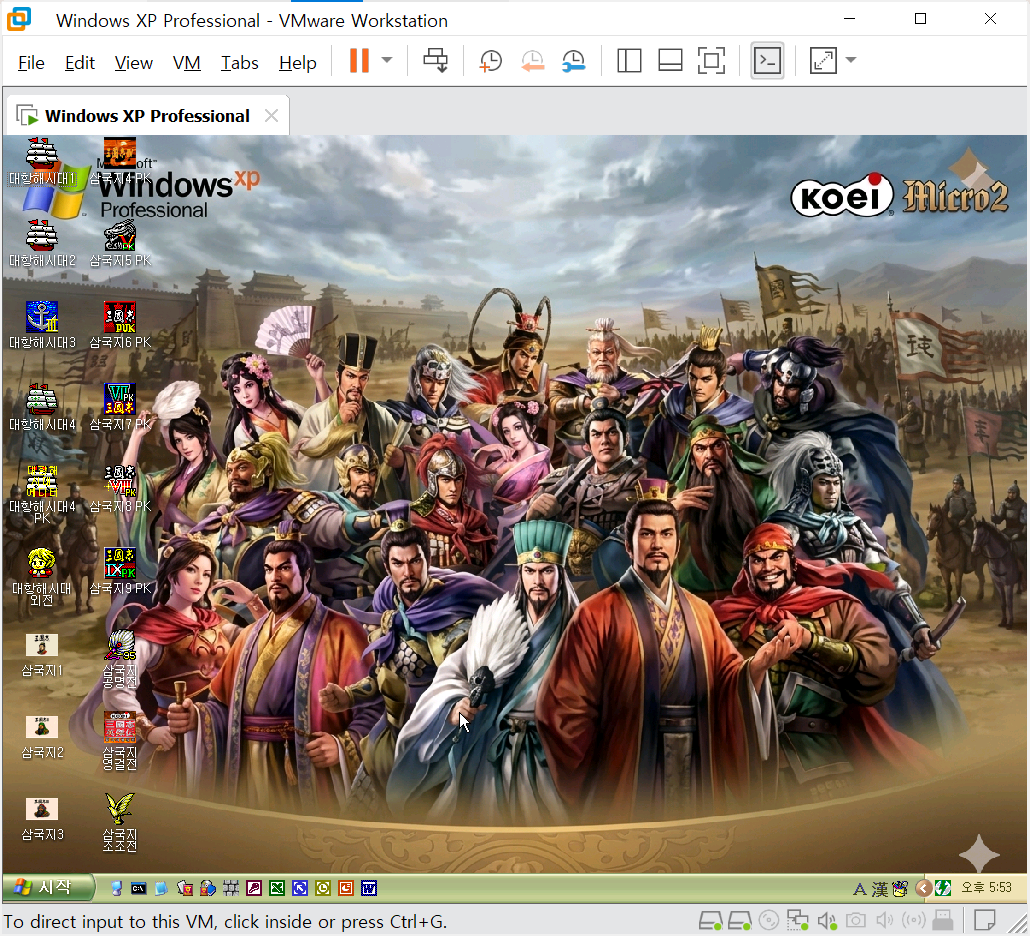Select the 삼국지9 PK desktop icon
1030x936 pixels.
[120, 571]
